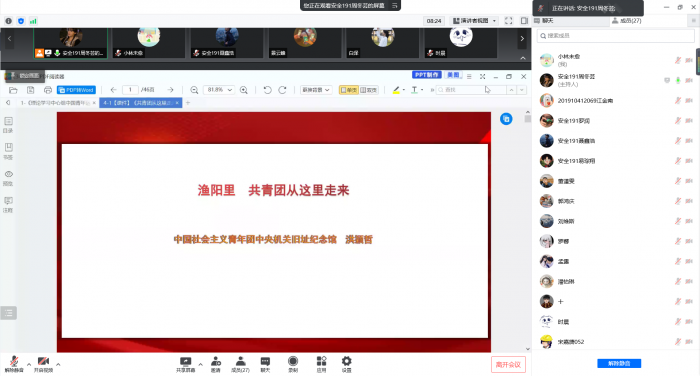Turn on video in meeting toolbar
Screen dimensions: 700x376
[x=43, y=364]
